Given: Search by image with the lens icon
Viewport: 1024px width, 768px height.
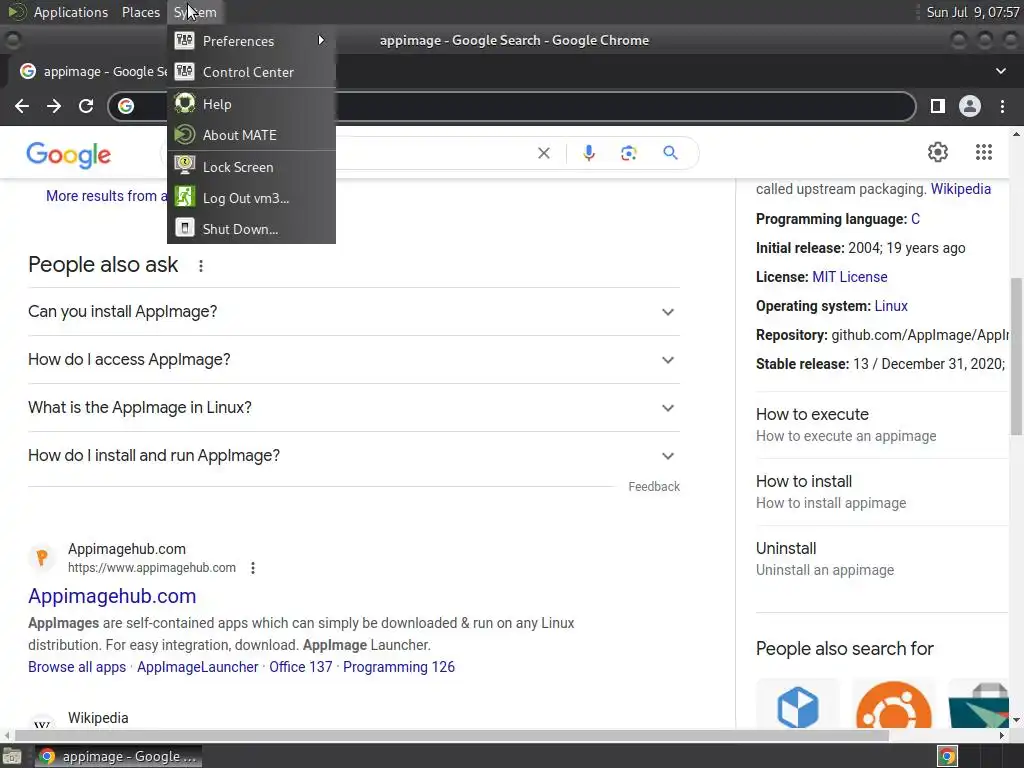Looking at the screenshot, I should click(628, 153).
